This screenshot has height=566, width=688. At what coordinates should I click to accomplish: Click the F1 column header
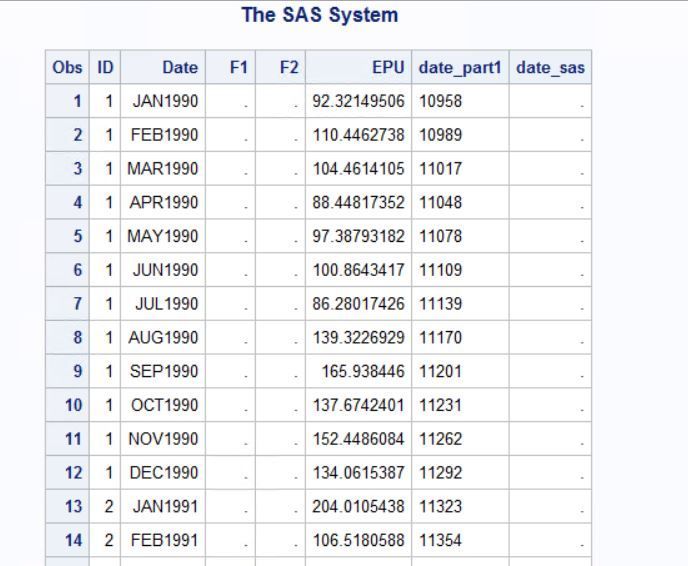click(230, 67)
